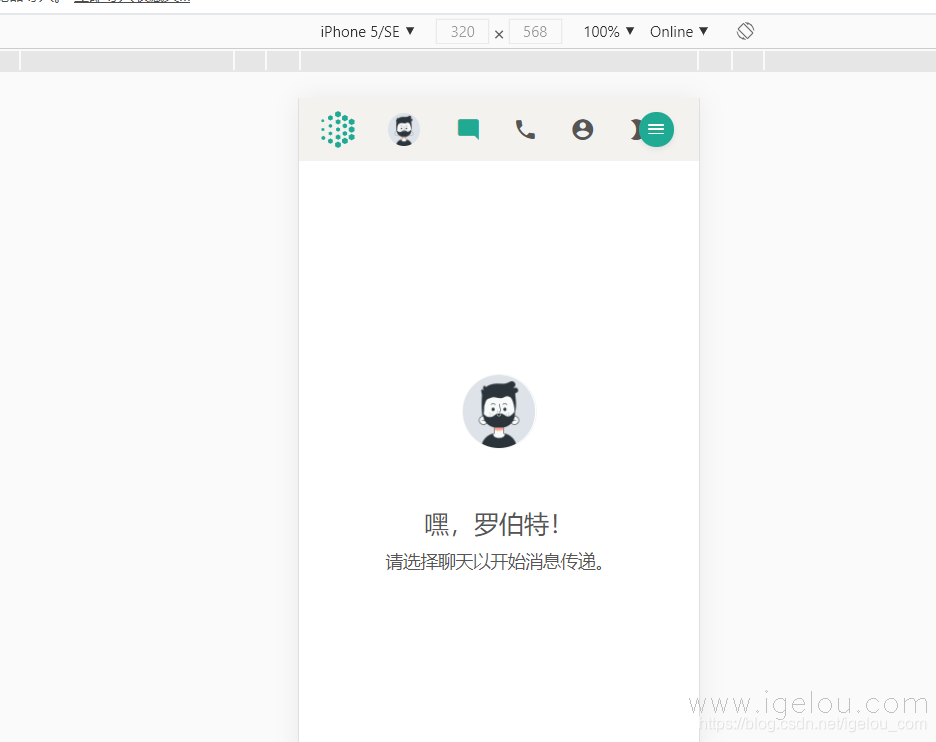Open chats via the teal speech bubble icon
The width and height of the screenshot is (936, 742).
[x=467, y=129]
